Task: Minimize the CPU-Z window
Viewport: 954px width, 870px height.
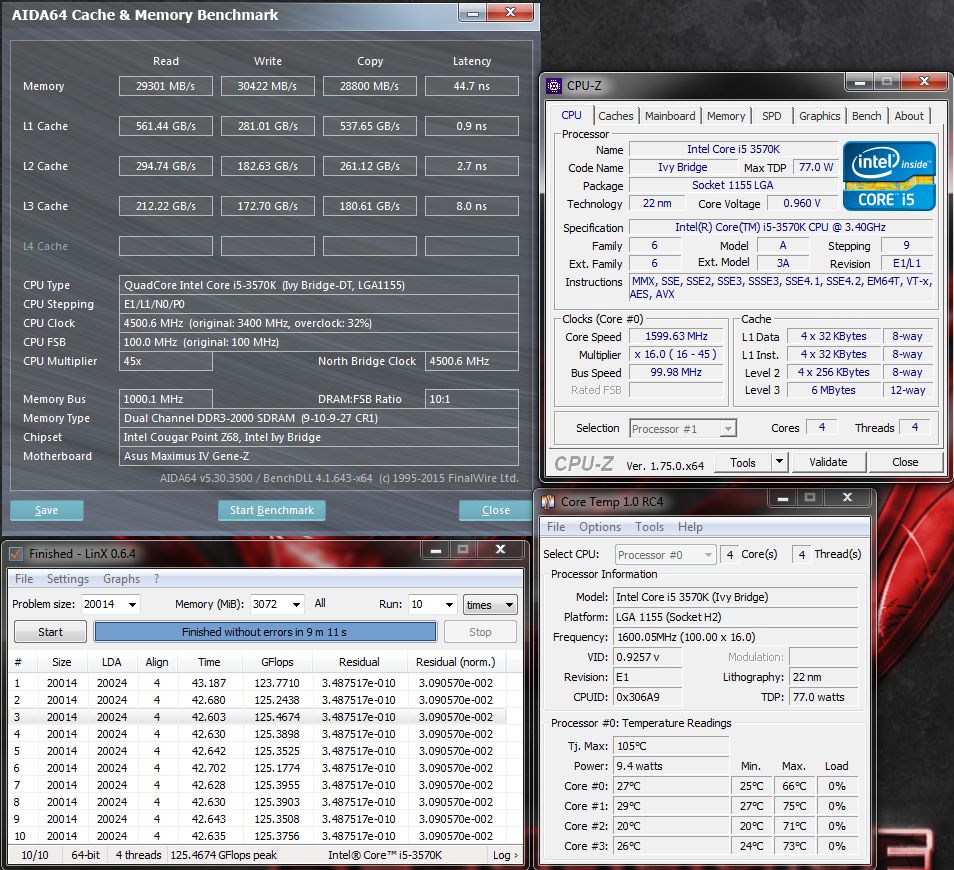Action: (860, 82)
